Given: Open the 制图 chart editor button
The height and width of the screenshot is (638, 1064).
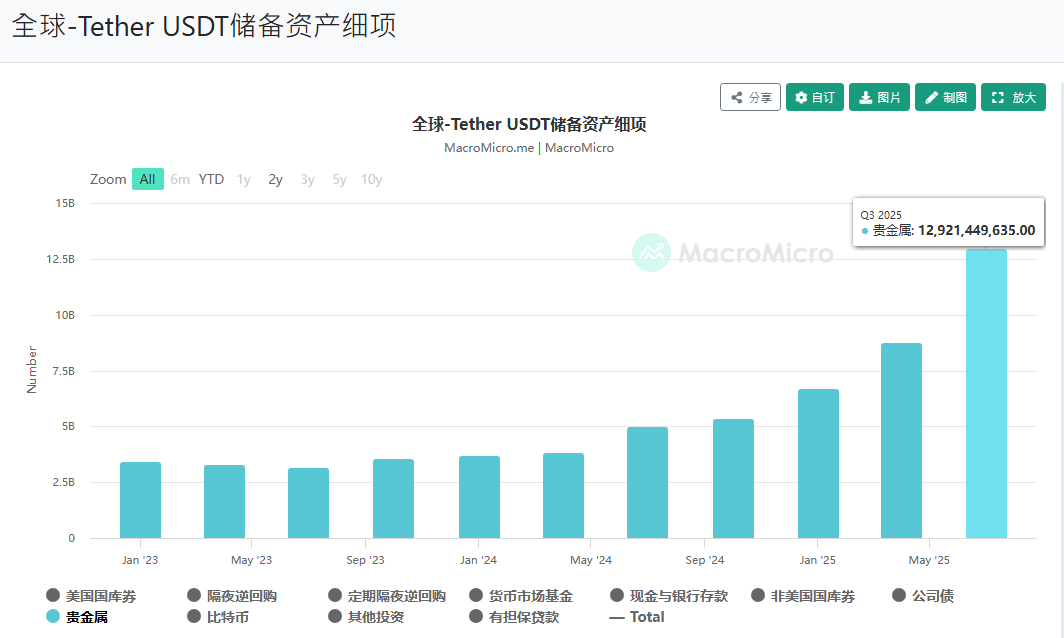Looking at the screenshot, I should pyautogui.click(x=945, y=97).
